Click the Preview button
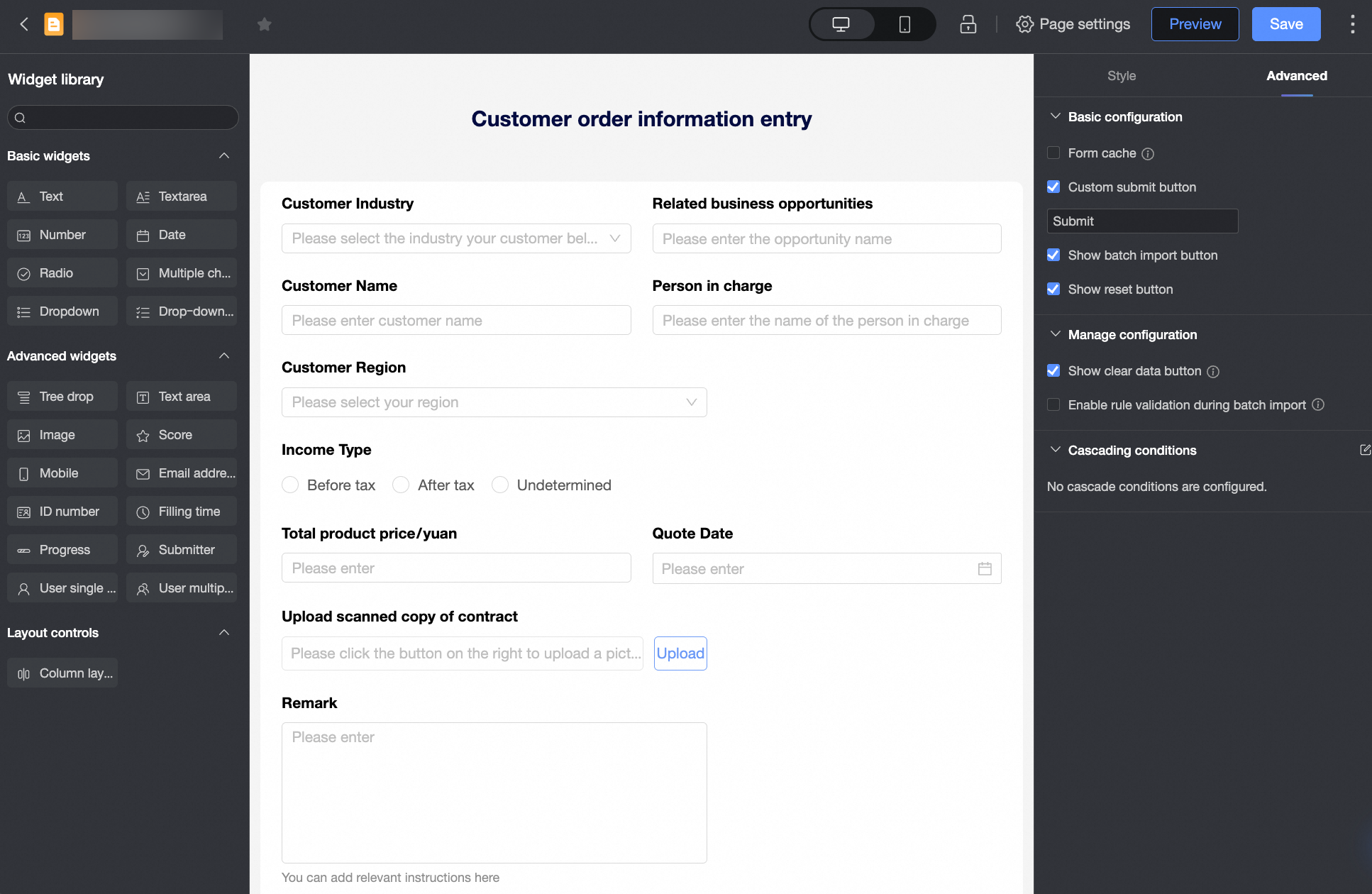This screenshot has height=894, width=1372. point(1195,25)
